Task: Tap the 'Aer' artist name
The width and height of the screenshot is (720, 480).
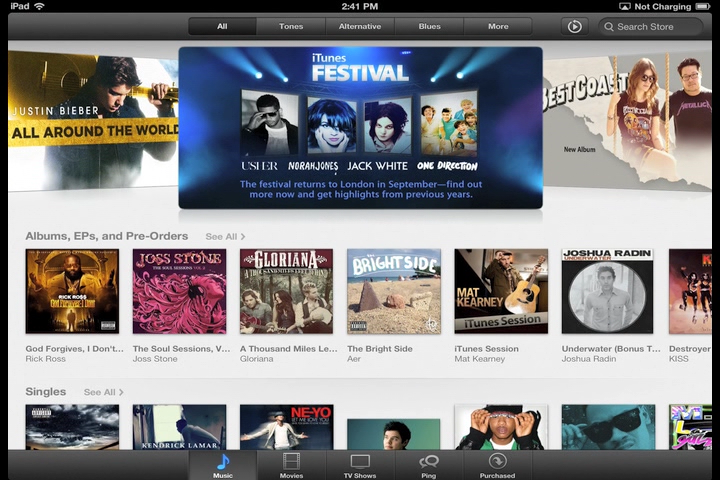Action: 354,359
